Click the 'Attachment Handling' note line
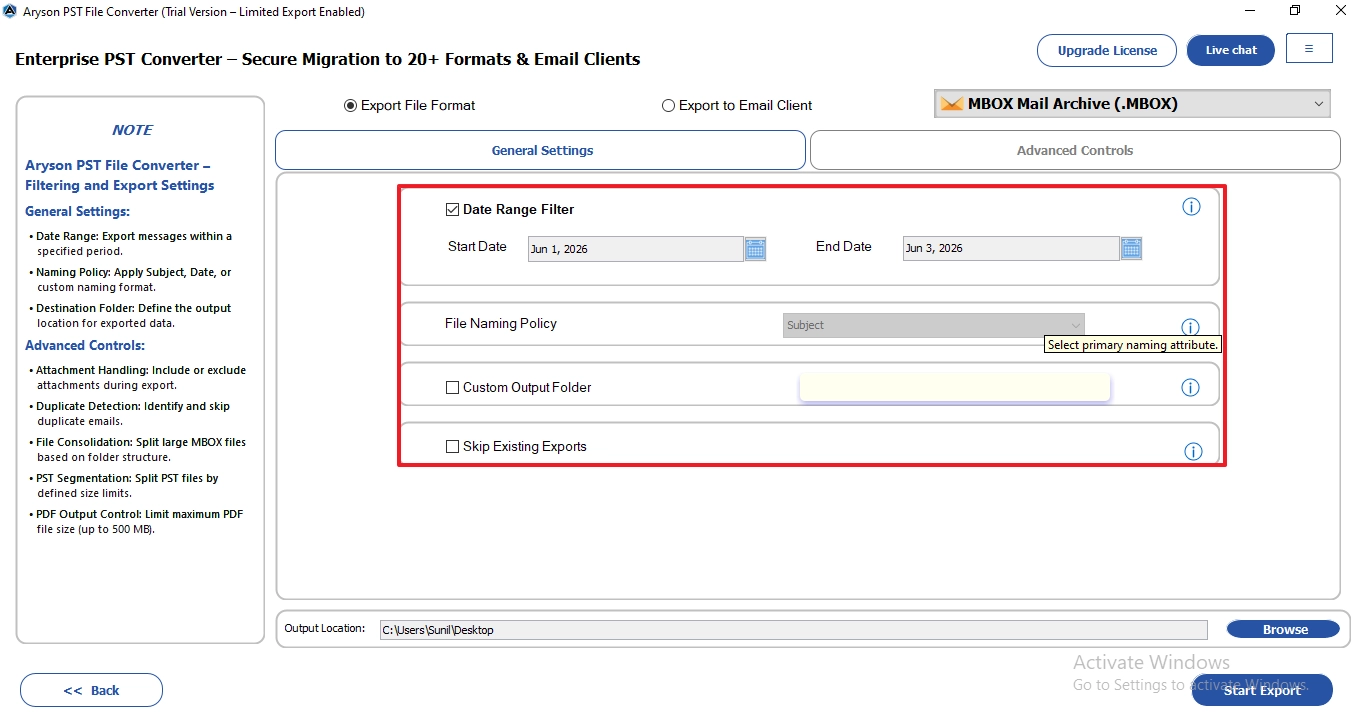This screenshot has height=728, width=1366. (137, 377)
